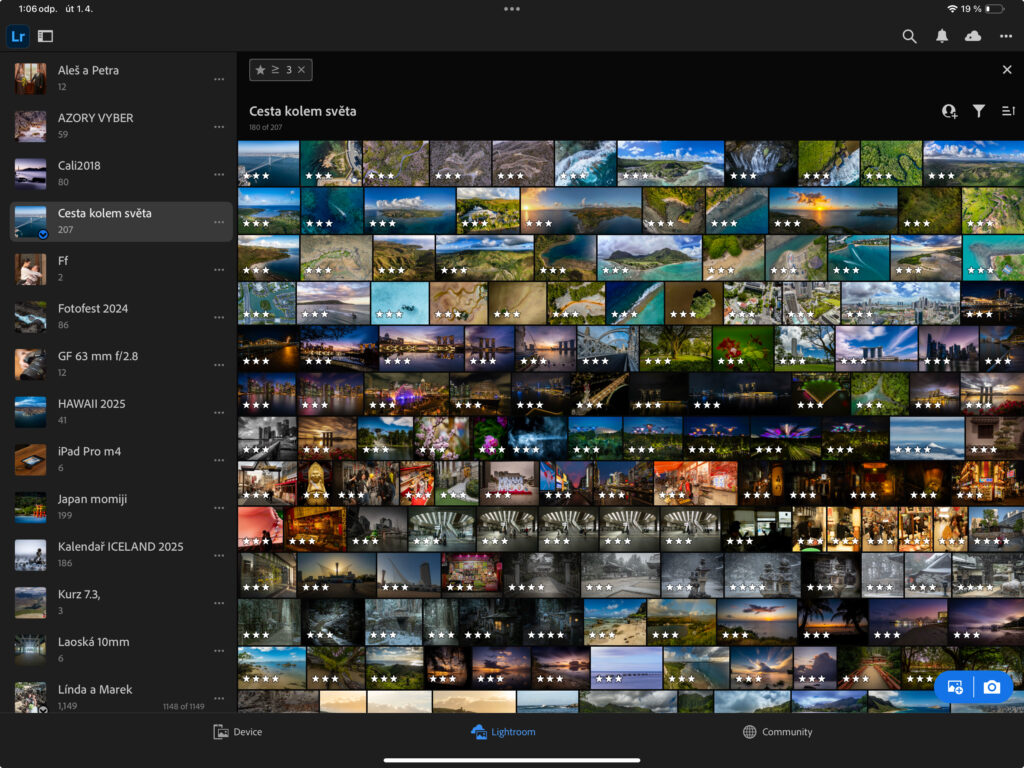Click the Lr home logo
1024x768 pixels.
18,36
